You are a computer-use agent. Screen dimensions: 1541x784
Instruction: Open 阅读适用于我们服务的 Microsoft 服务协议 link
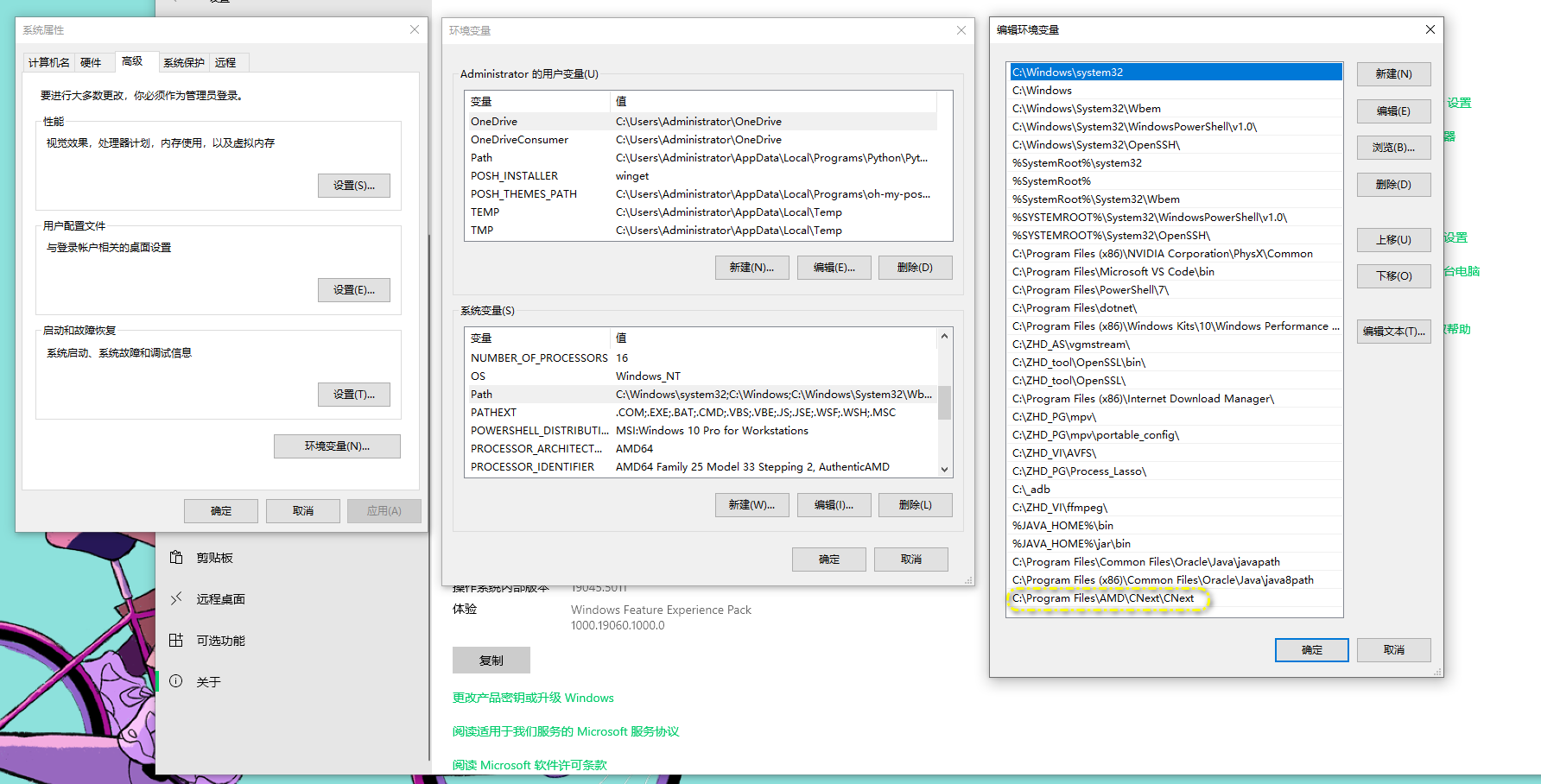pyautogui.click(x=566, y=731)
